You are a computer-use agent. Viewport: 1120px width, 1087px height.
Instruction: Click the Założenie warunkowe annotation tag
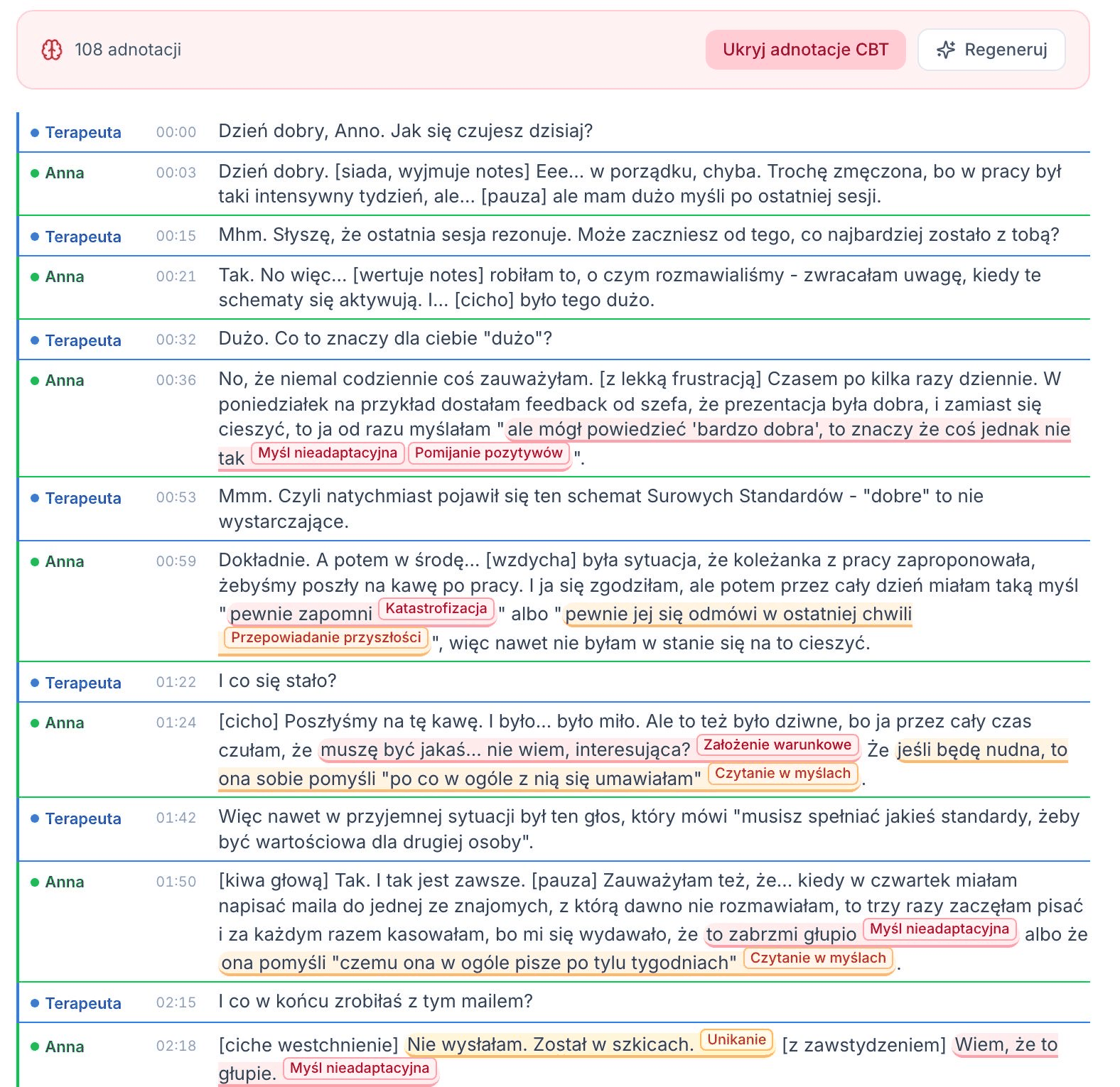pos(777,745)
